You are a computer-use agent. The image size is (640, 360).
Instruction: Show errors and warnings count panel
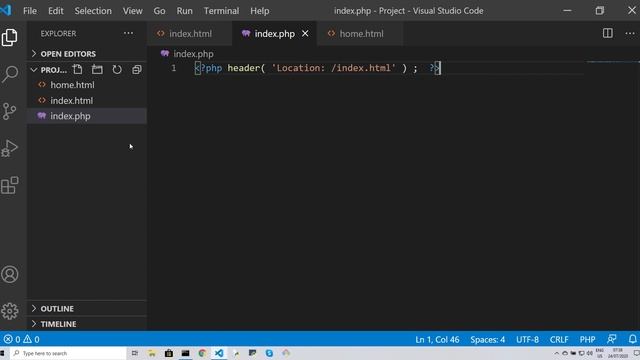[22, 339]
